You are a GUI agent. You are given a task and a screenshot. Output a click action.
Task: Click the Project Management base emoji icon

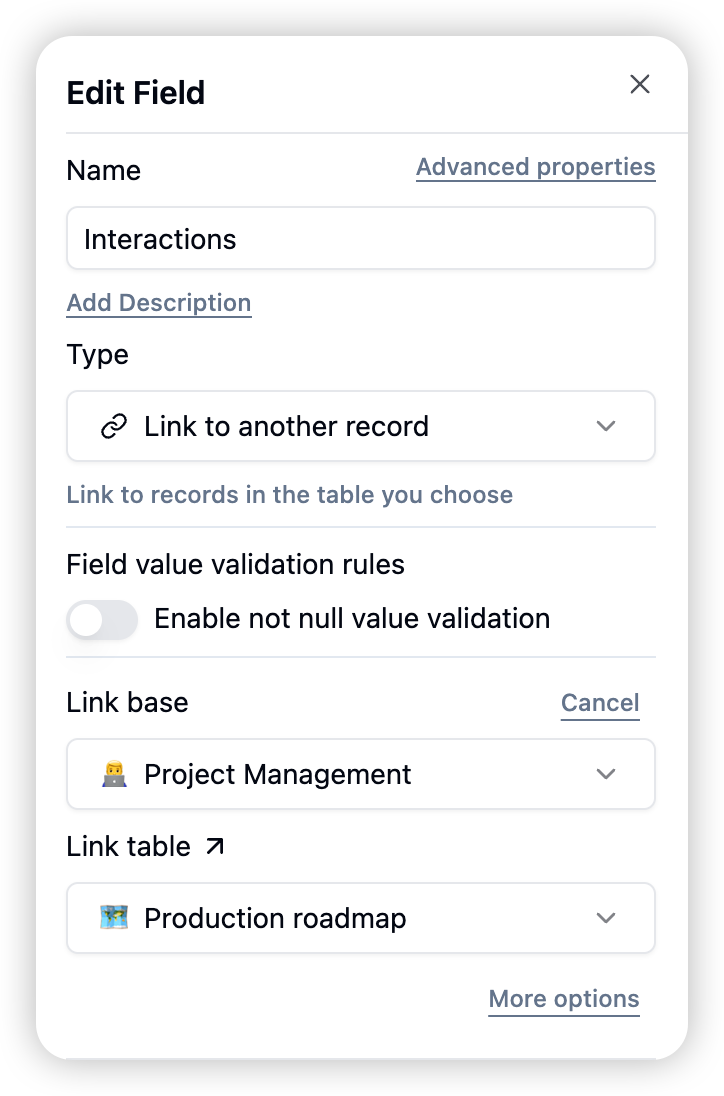114,774
